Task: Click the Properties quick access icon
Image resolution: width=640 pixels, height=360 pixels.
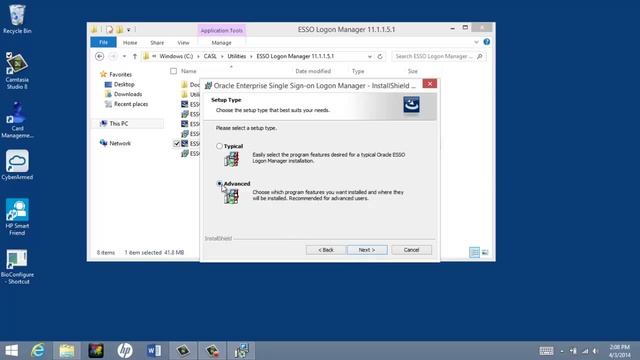Action: pos(109,29)
